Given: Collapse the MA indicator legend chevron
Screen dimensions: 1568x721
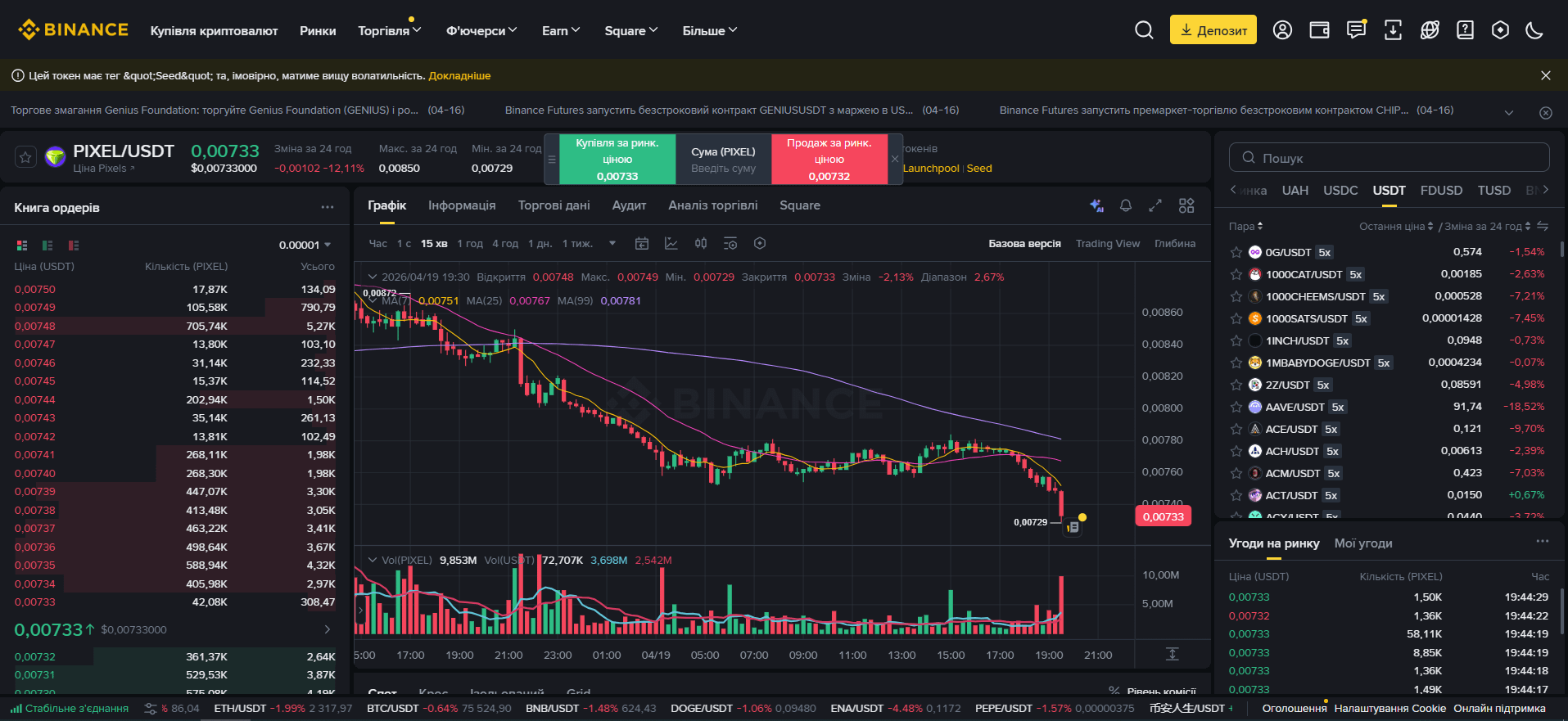Looking at the screenshot, I should pos(373,300).
